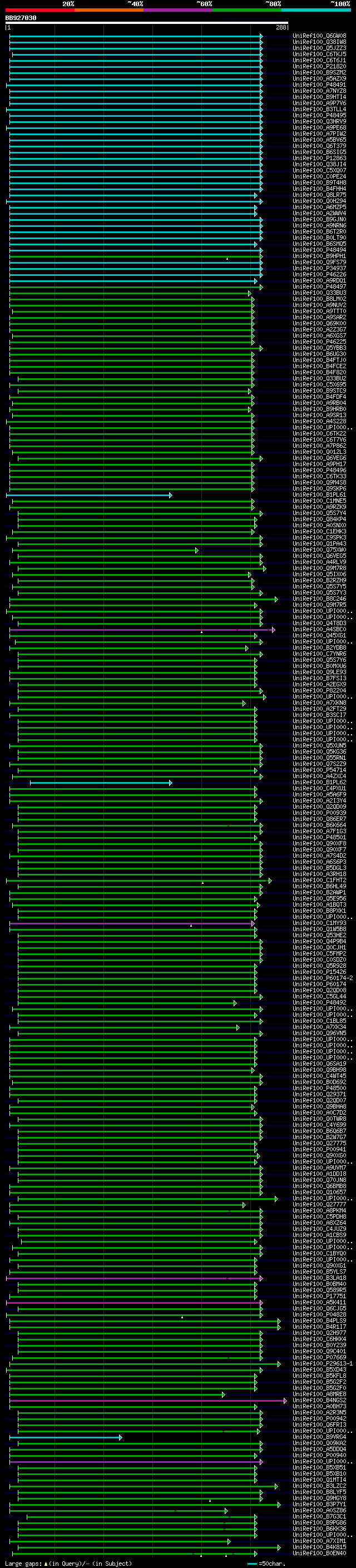Select the cyan alignment bar for UniRef100_Q6GW08
The image size is (356, 1568).
(x=136, y=37)
